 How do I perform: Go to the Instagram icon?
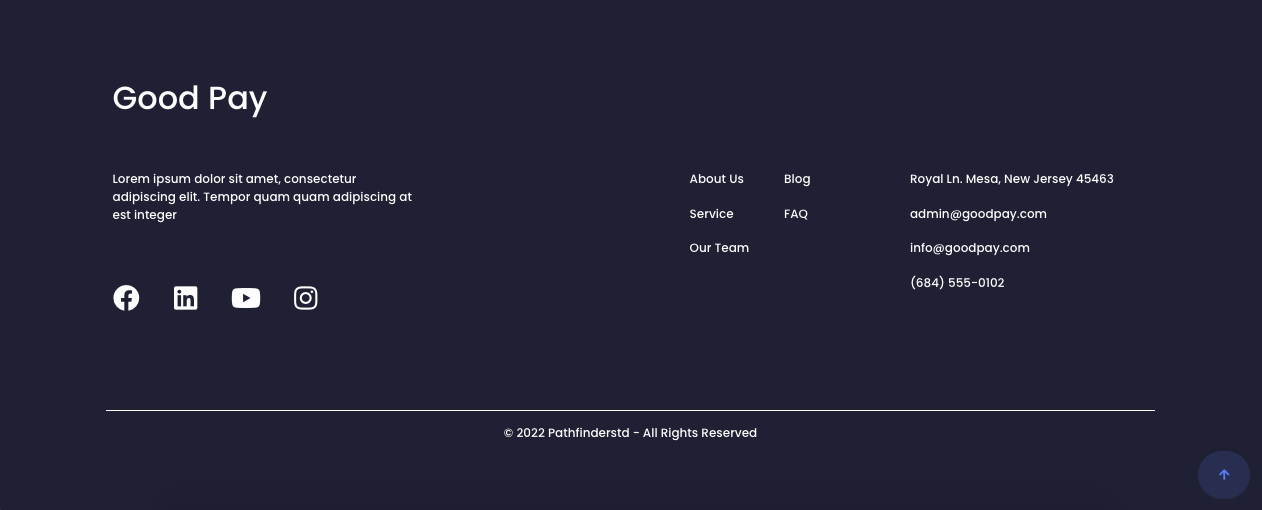tap(306, 298)
